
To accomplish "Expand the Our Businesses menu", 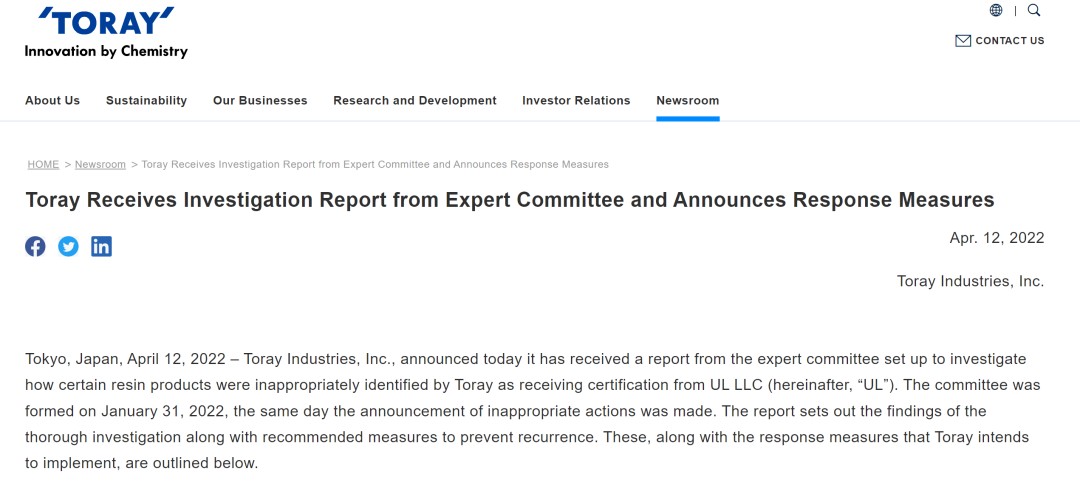I will (x=260, y=101).
